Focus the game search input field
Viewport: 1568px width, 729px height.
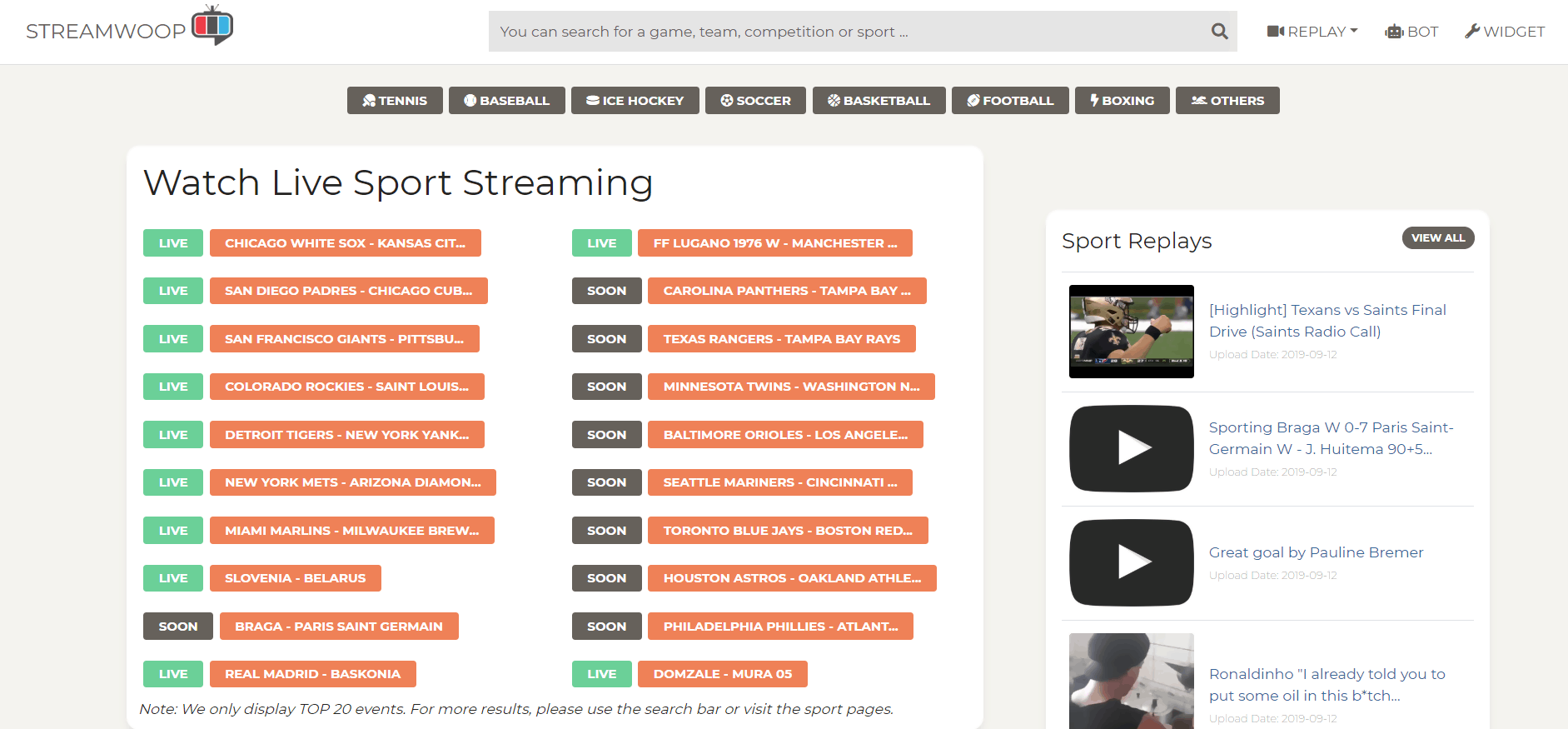(863, 32)
